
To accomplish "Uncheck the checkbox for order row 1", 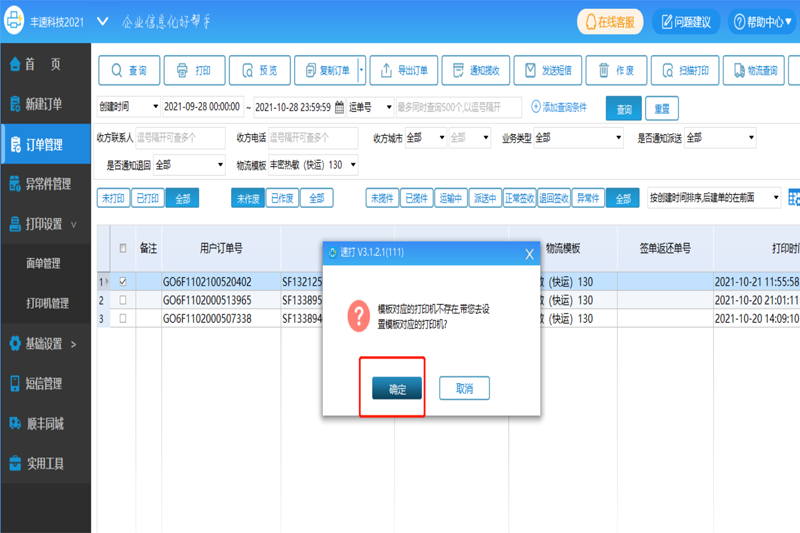I will click(x=123, y=281).
